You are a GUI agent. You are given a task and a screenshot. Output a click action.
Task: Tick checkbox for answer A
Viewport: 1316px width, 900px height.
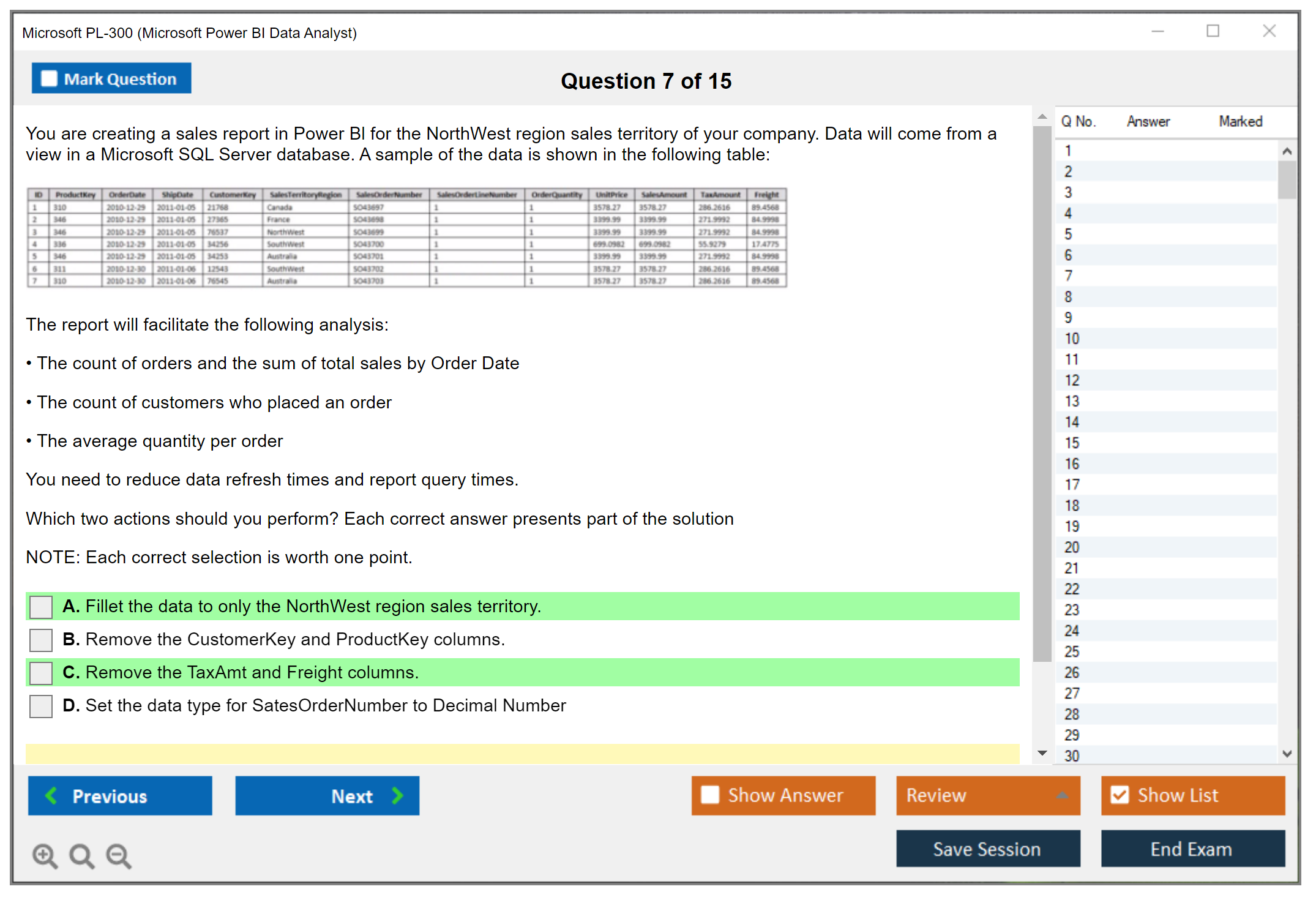tap(41, 607)
